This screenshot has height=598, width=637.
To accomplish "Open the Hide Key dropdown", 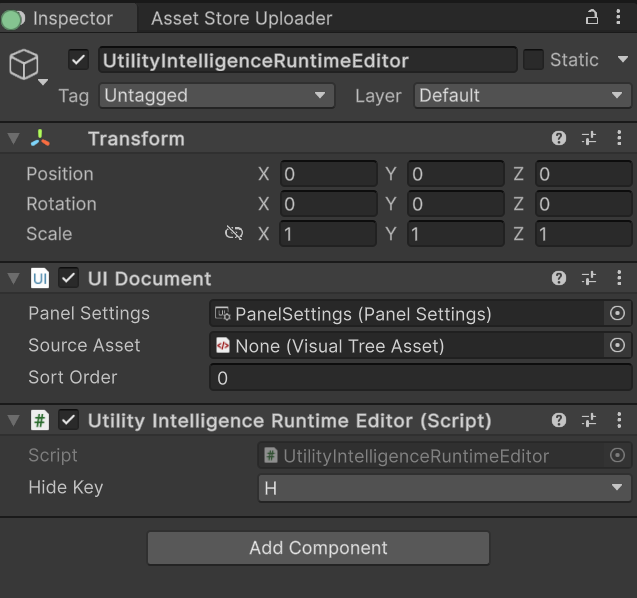I will click(x=444, y=488).
